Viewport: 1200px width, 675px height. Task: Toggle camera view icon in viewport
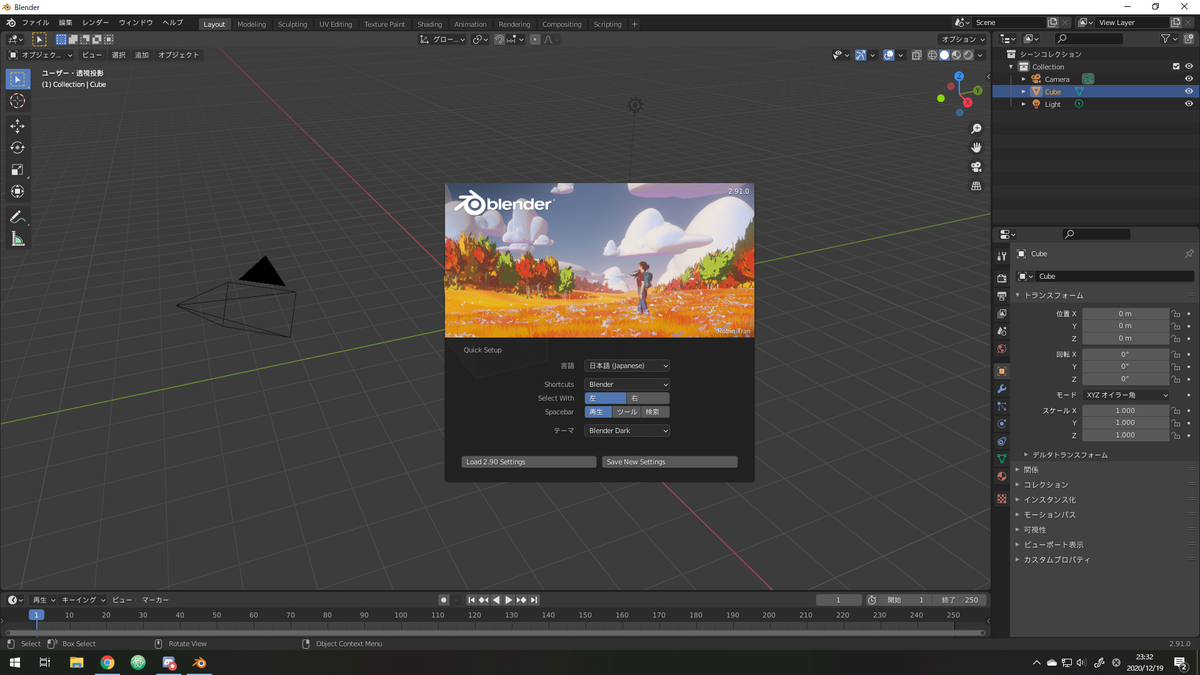pos(976,167)
